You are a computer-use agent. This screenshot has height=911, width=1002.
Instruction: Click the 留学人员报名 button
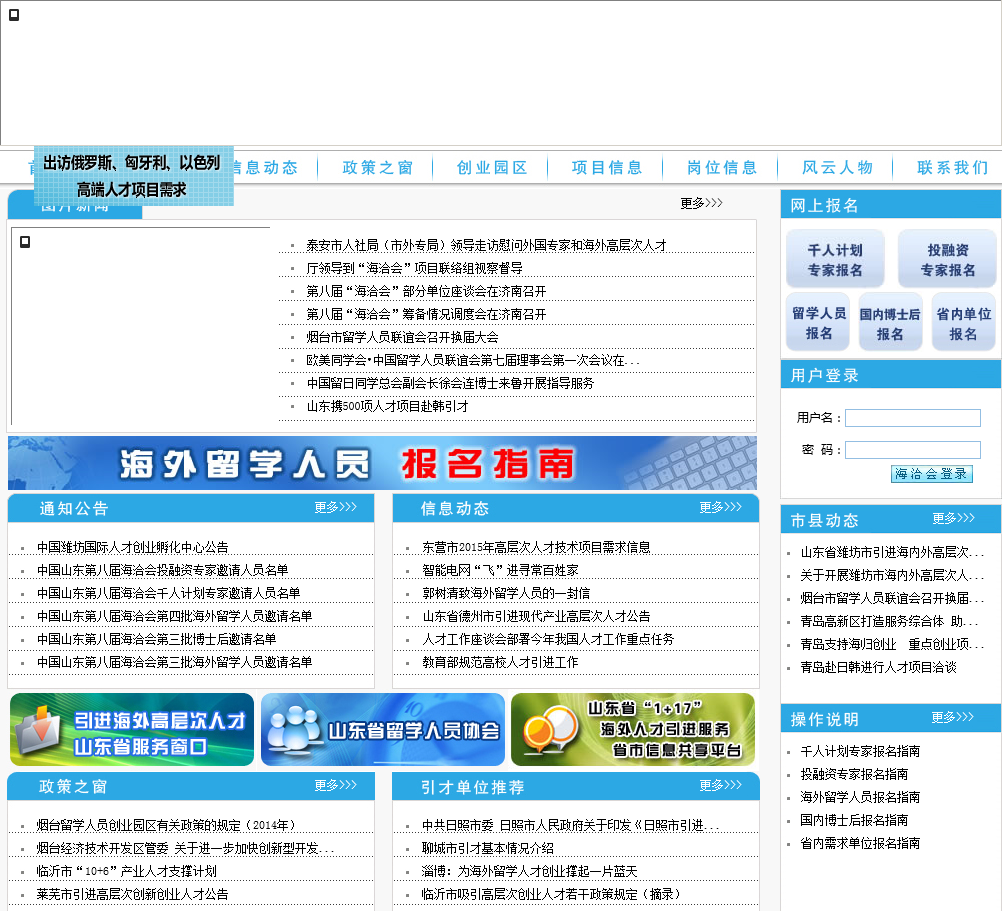[x=819, y=322]
